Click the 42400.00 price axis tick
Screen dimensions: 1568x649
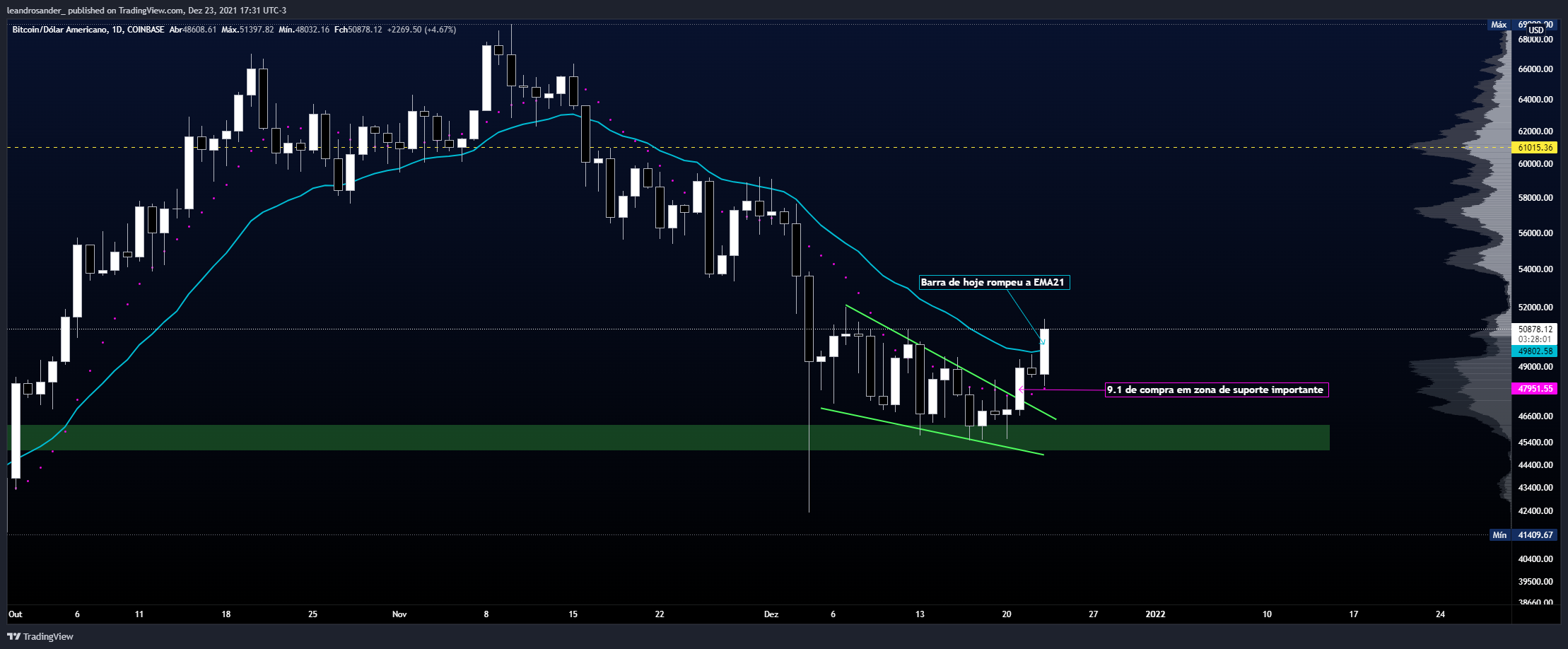tap(1535, 511)
